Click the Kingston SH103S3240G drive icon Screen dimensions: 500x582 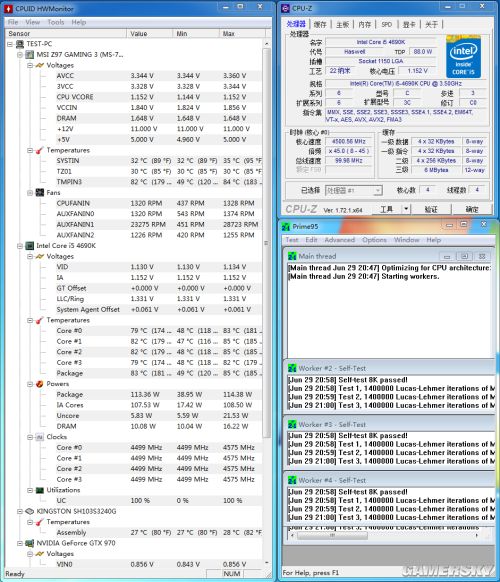(30, 511)
